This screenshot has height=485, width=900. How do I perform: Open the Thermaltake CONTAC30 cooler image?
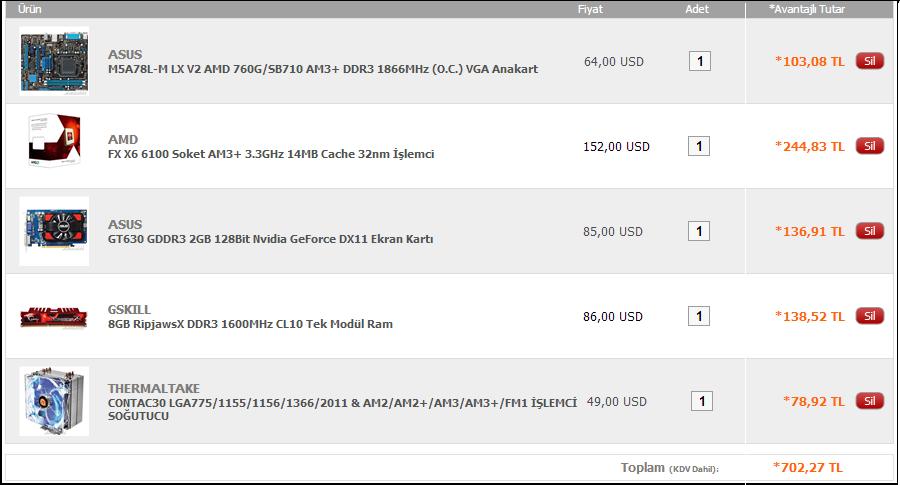[x=54, y=401]
